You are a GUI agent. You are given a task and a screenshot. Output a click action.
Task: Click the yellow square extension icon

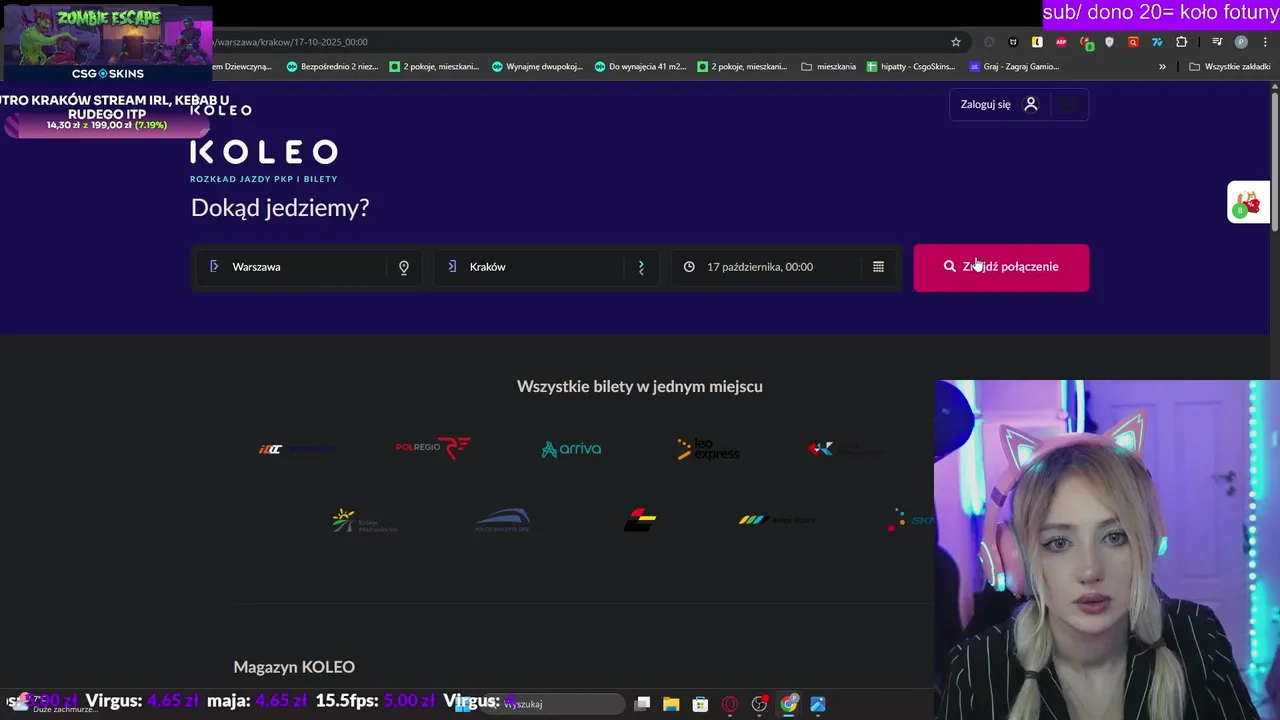1037,42
